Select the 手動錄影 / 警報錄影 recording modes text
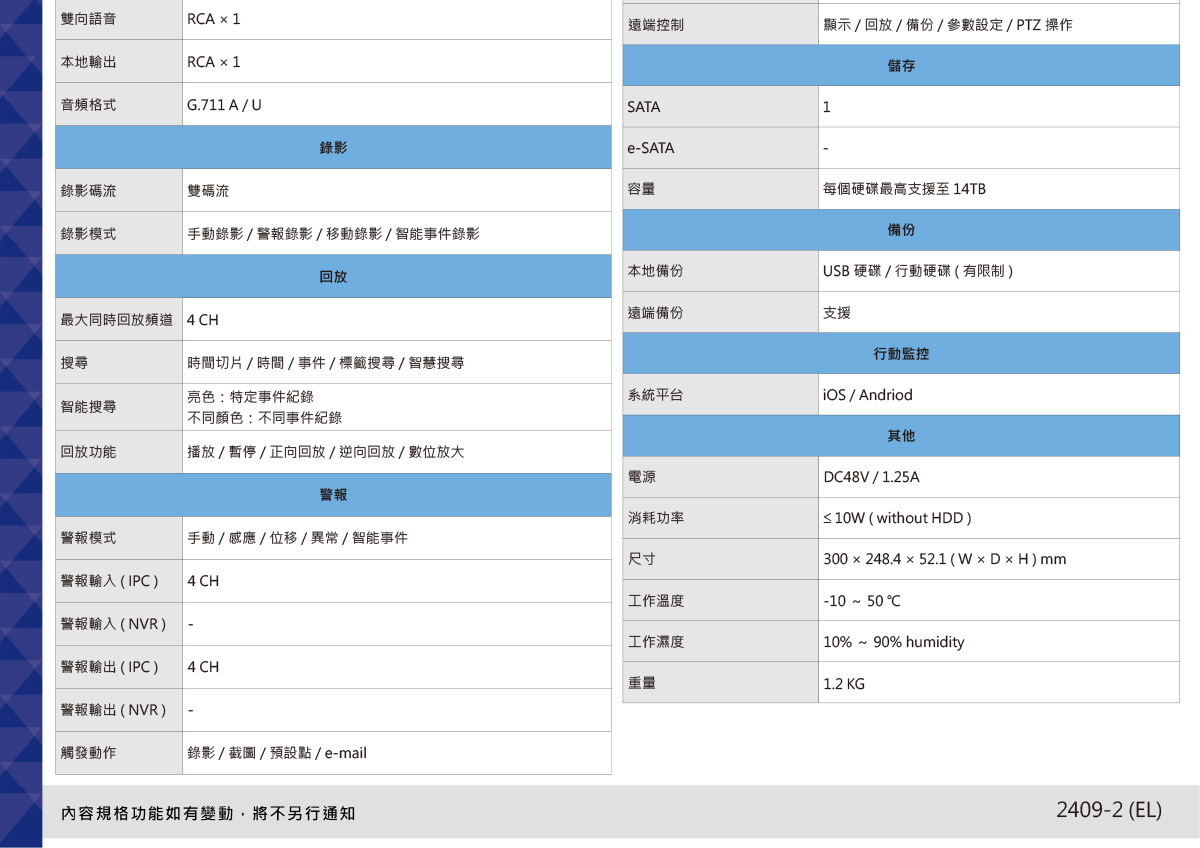Image resolution: width=1200 pixels, height=848 pixels. 334,234
